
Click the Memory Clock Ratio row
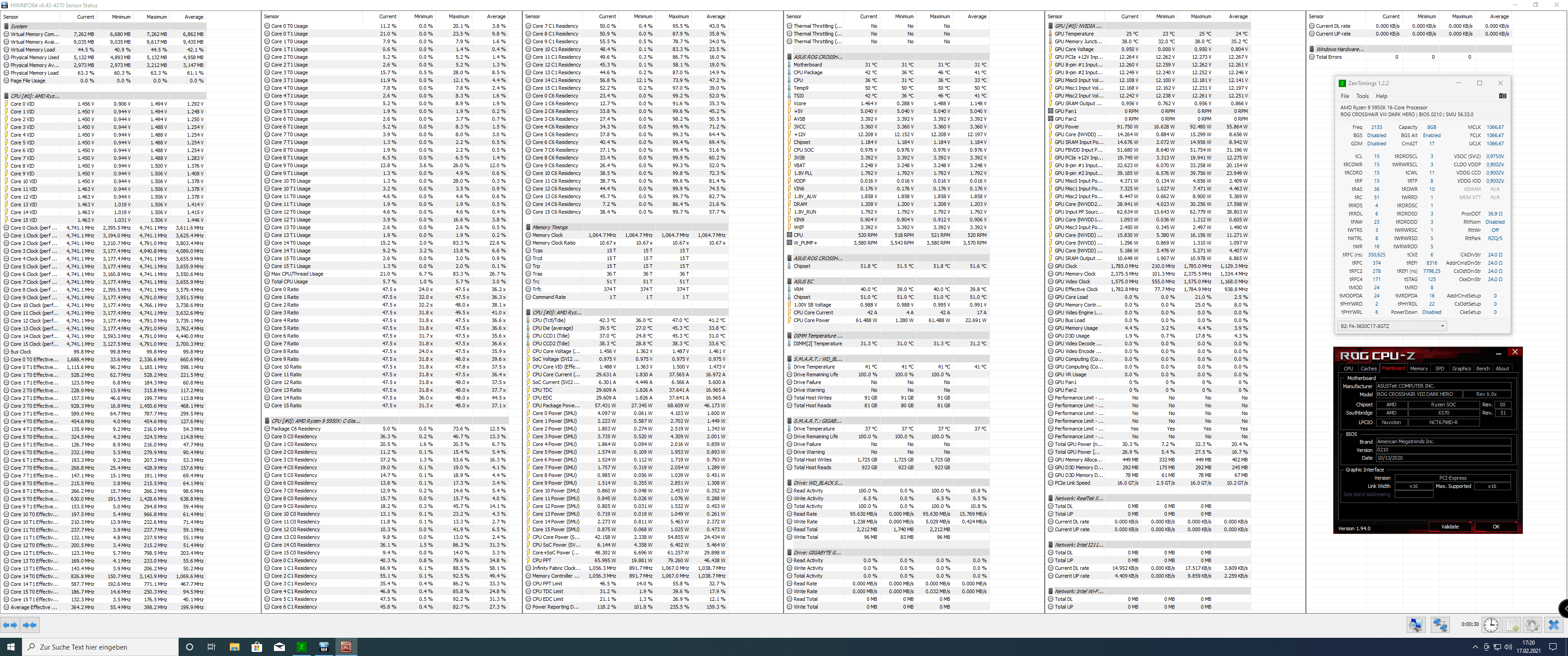626,243
